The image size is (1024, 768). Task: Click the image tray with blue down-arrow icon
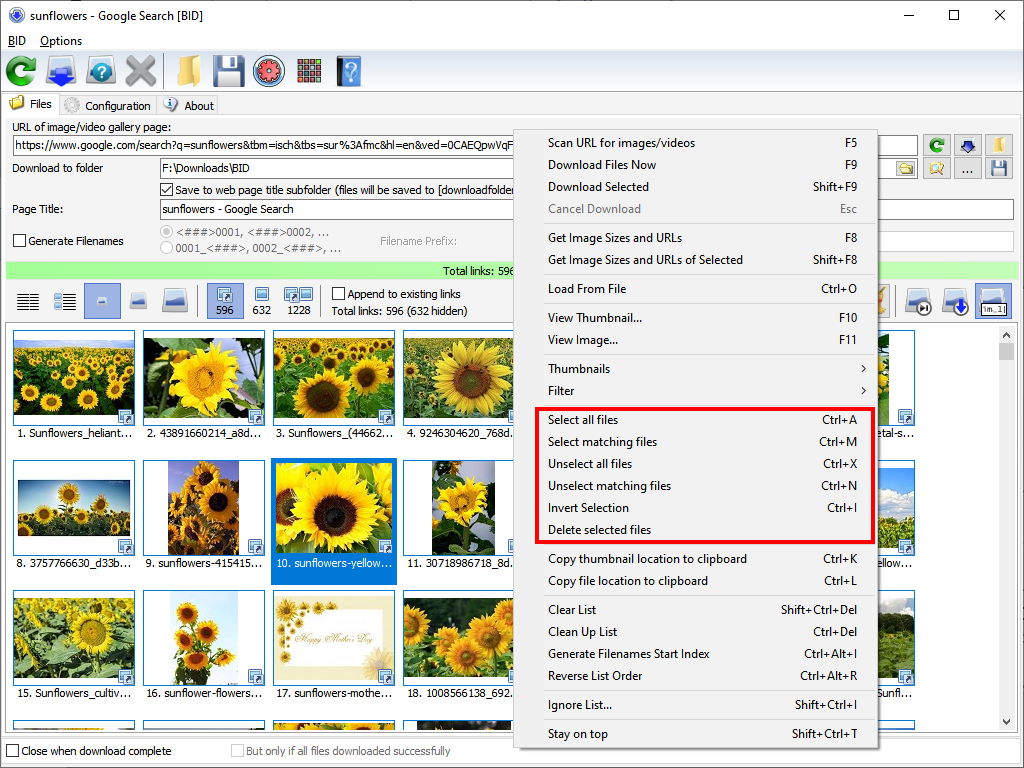coord(955,301)
